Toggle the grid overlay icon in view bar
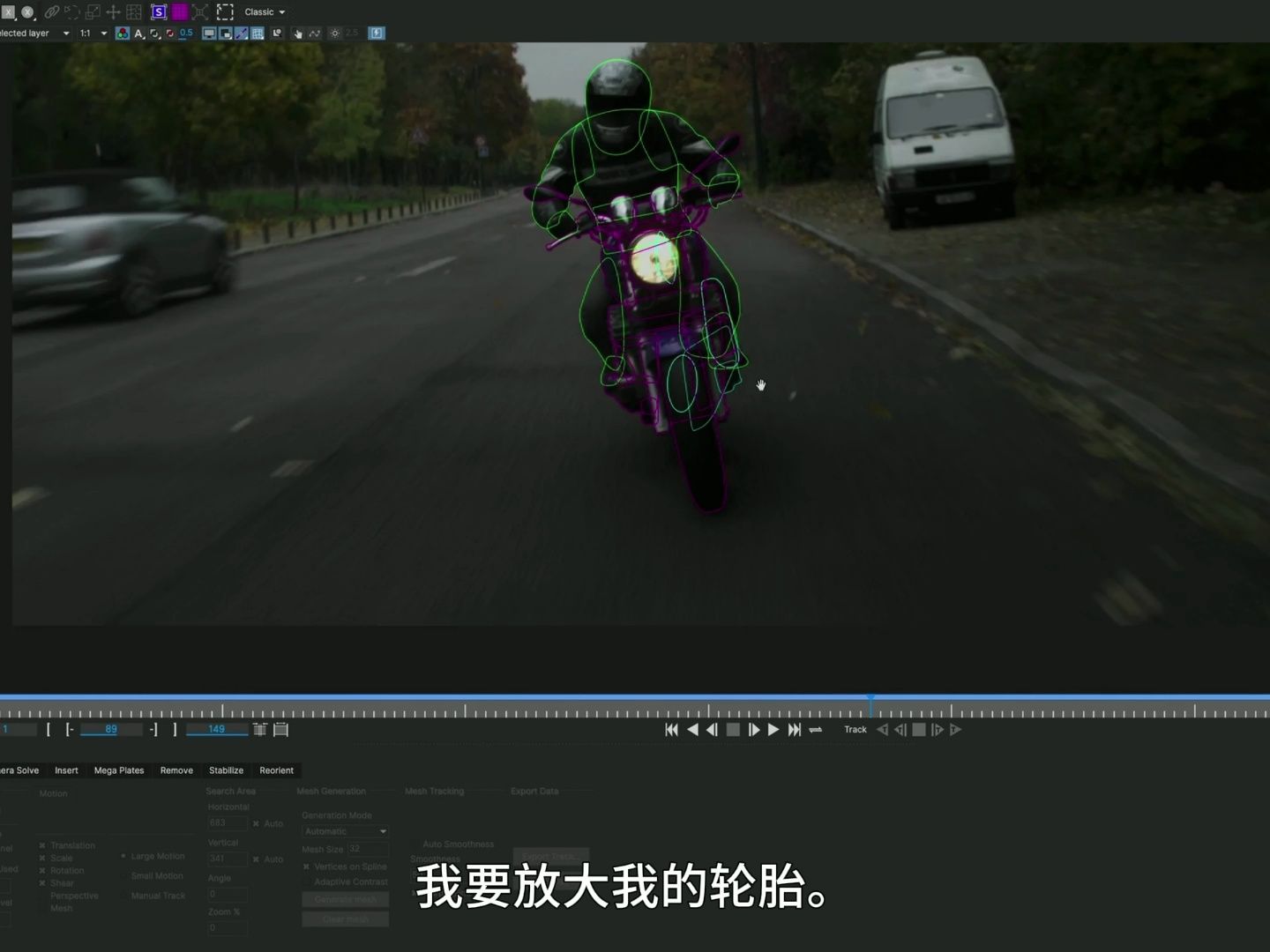1270x952 pixels. click(x=258, y=33)
